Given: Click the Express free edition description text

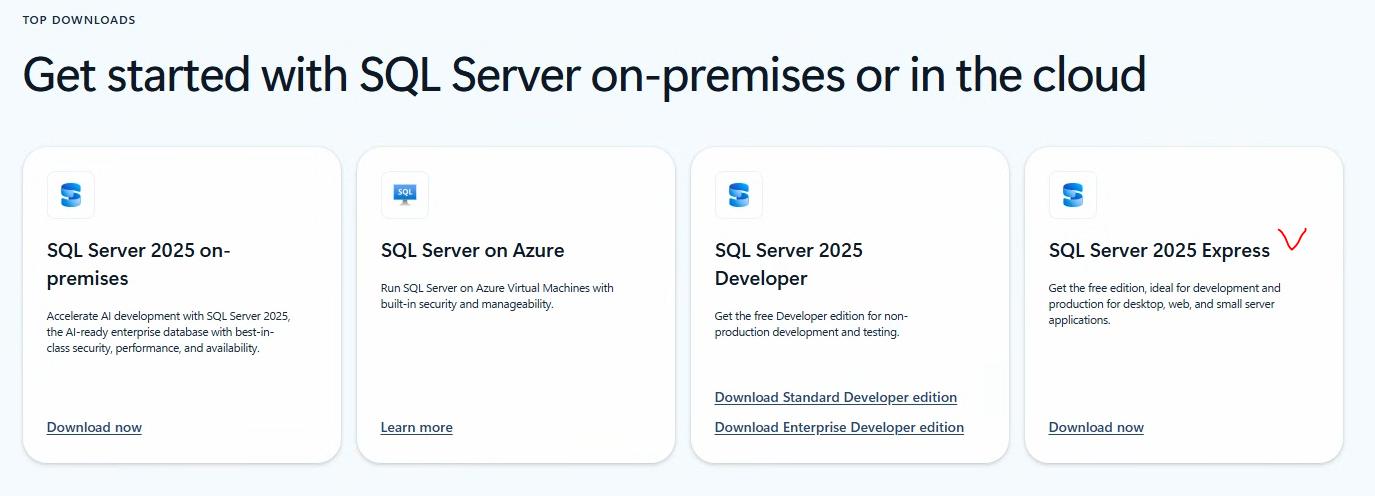Looking at the screenshot, I should [1165, 304].
